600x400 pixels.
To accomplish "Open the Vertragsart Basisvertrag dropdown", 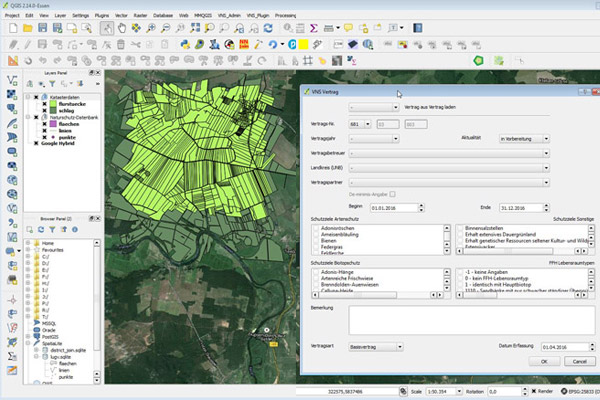I will (376, 347).
